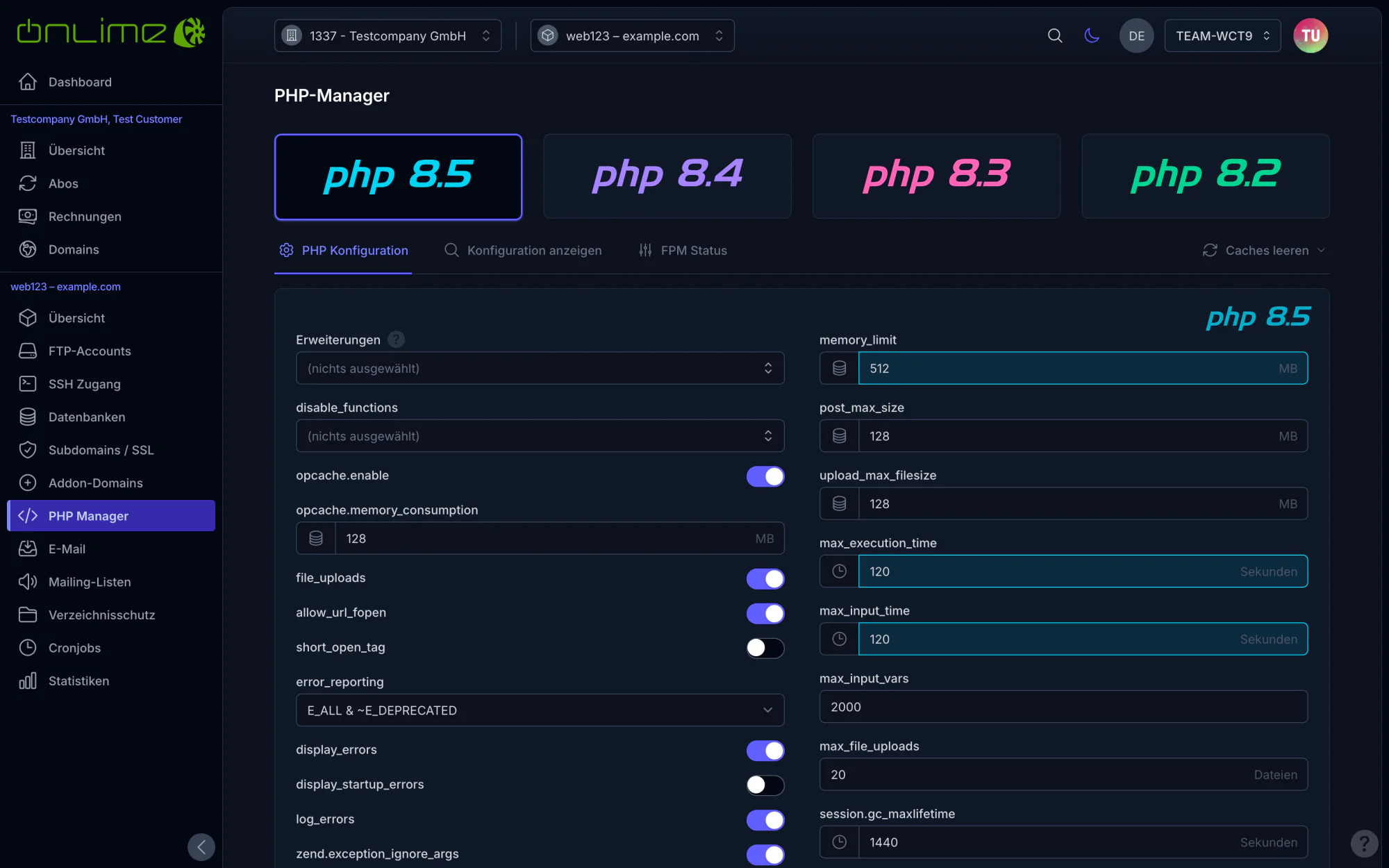This screenshot has width=1389, height=868.
Task: Switch to Konfiguration anzeigen tab
Action: (x=523, y=251)
